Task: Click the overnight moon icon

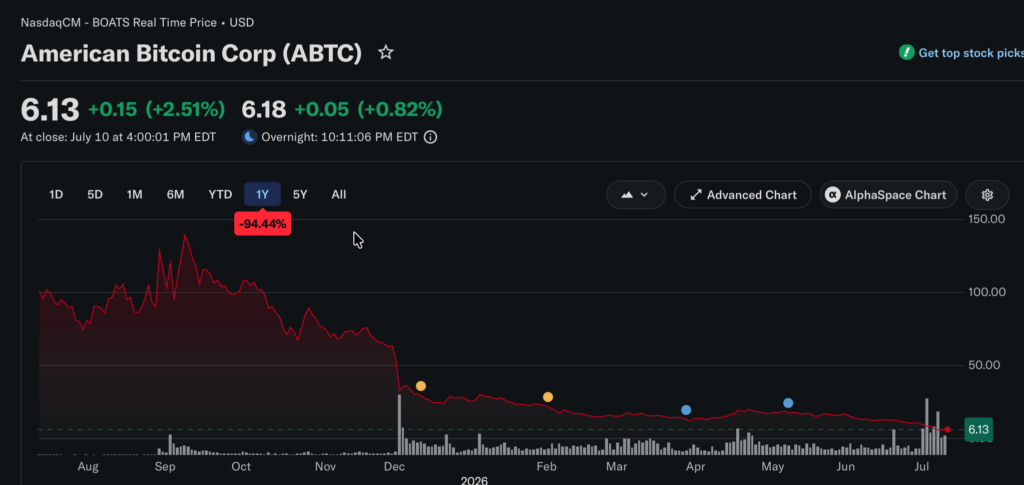Action: click(x=249, y=137)
